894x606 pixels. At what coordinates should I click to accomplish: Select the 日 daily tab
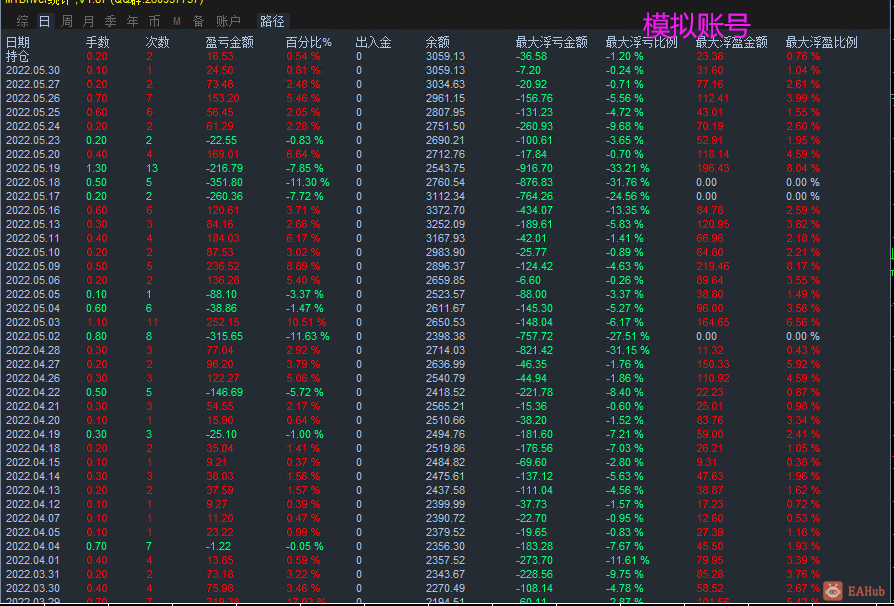pyautogui.click(x=44, y=21)
